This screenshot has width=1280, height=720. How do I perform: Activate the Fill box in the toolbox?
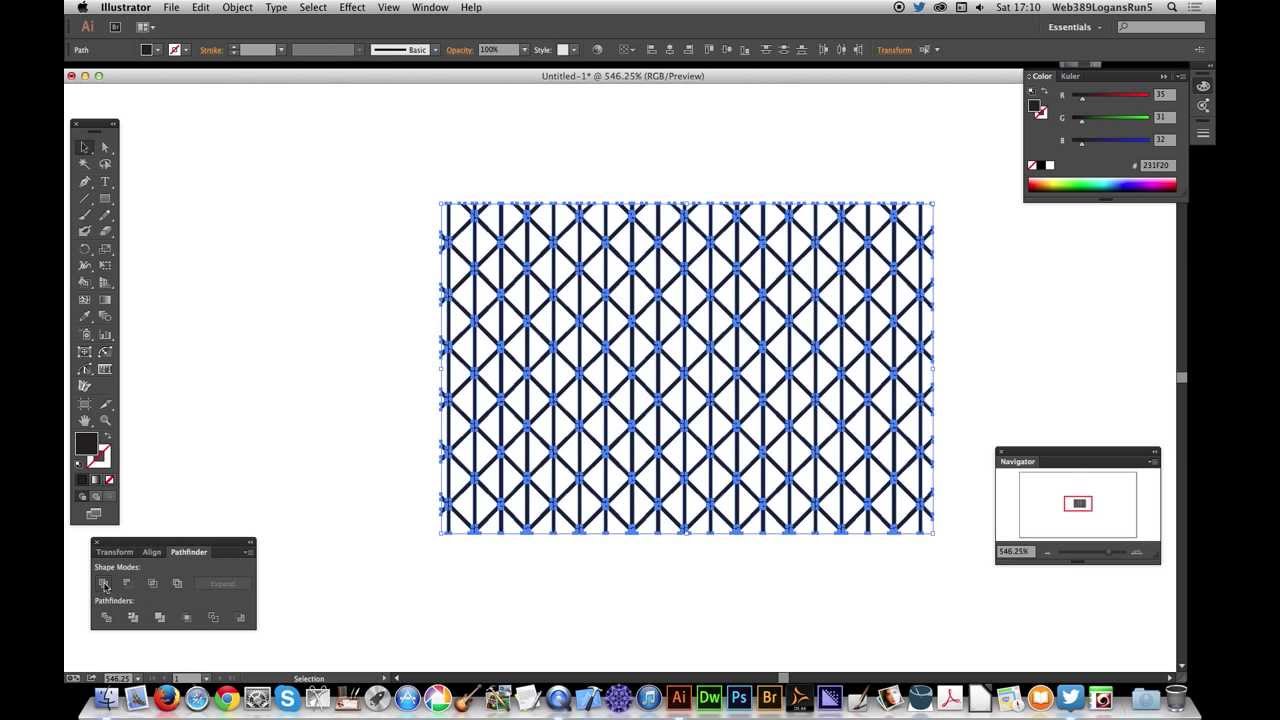point(86,445)
